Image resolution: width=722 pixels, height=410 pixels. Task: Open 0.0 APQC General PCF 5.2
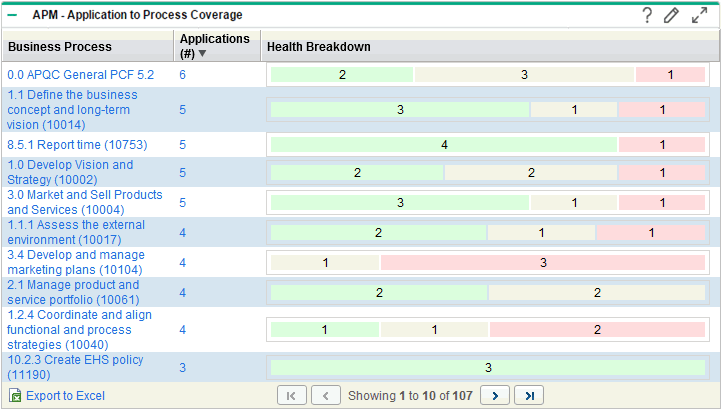point(80,75)
